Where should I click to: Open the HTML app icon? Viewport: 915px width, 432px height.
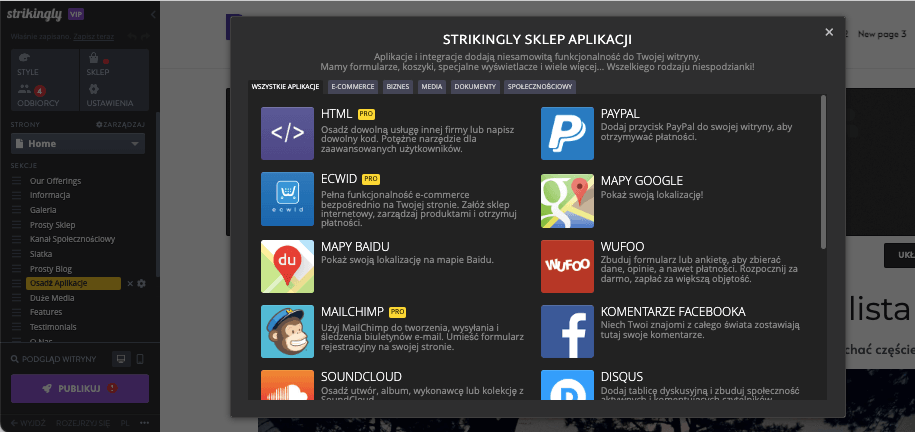[287, 134]
